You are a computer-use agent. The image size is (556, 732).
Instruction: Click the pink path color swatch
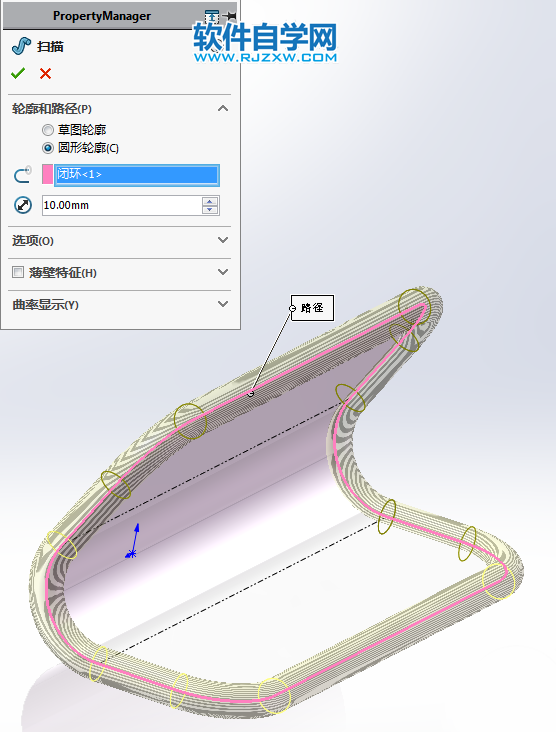point(47,174)
